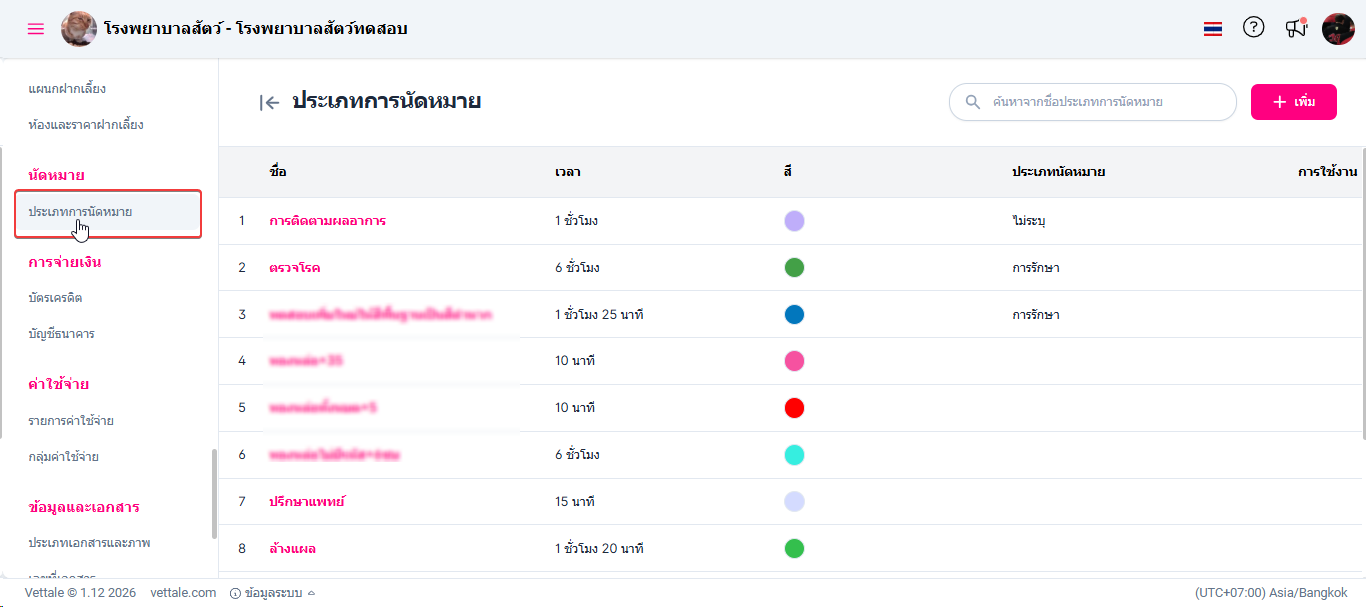Click the ค่าใช้จ่าย section heading
The image size is (1366, 607).
[x=59, y=384]
